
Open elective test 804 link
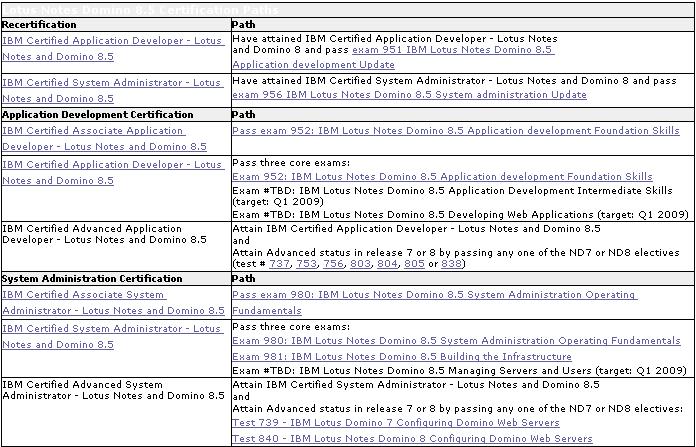point(388,264)
